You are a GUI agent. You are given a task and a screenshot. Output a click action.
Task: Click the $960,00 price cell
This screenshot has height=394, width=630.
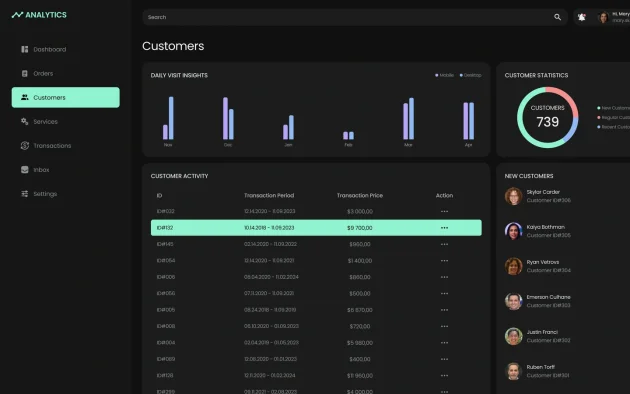pyautogui.click(x=360, y=244)
